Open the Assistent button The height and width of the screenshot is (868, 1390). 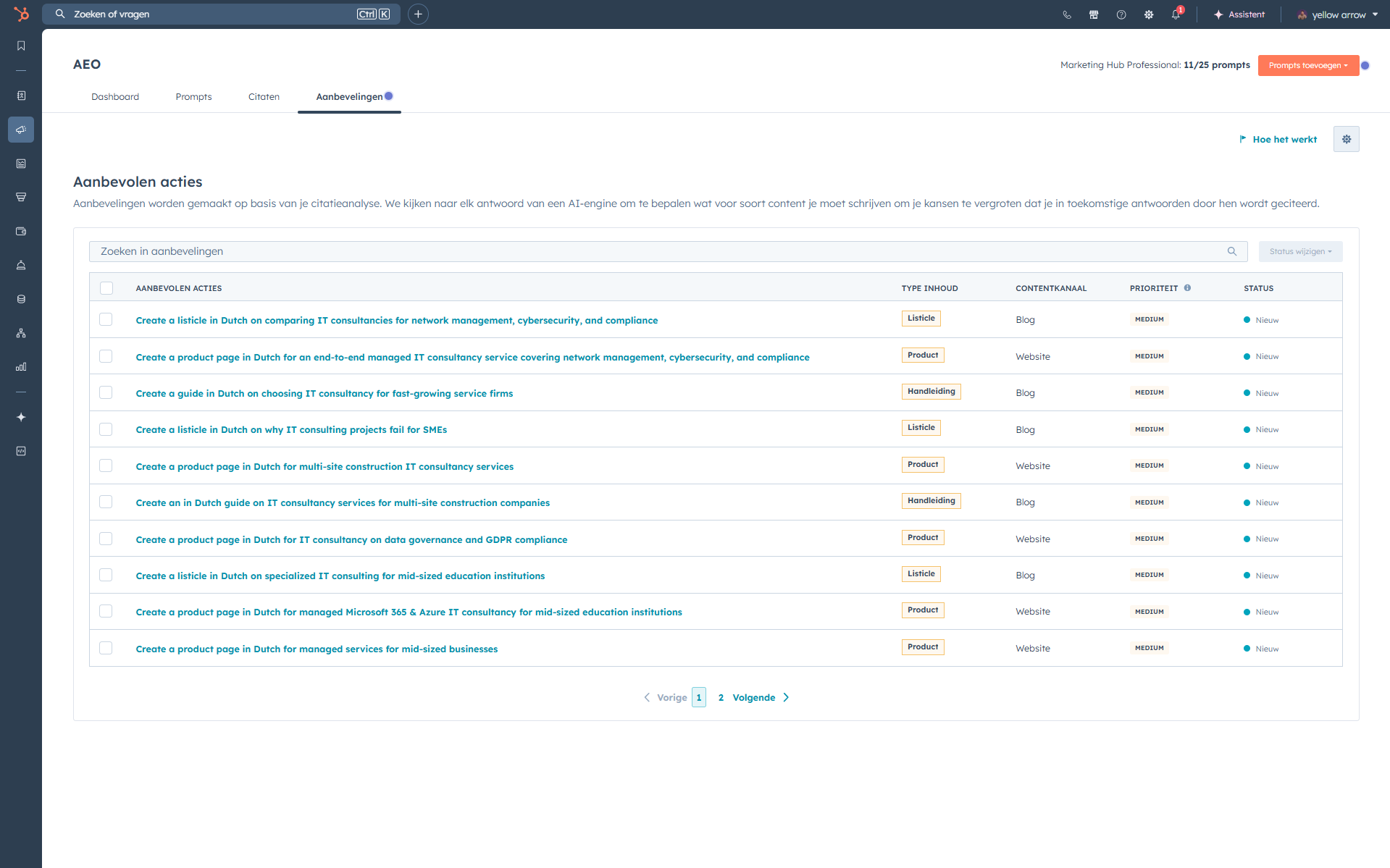[1239, 14]
